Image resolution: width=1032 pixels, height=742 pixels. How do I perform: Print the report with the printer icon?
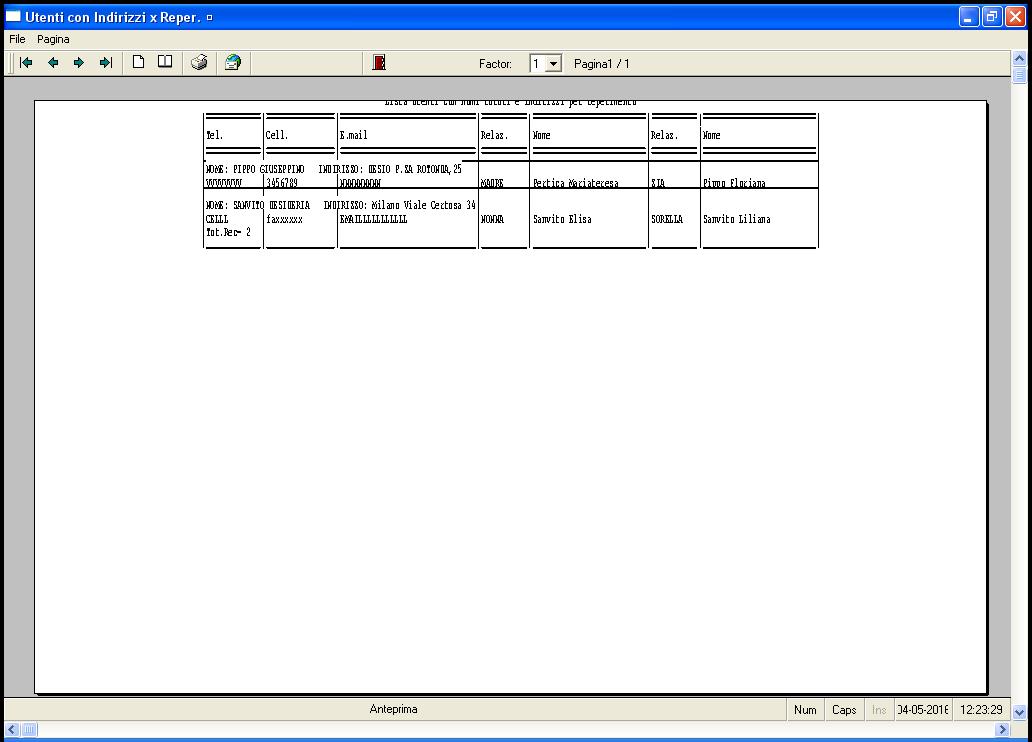[199, 63]
